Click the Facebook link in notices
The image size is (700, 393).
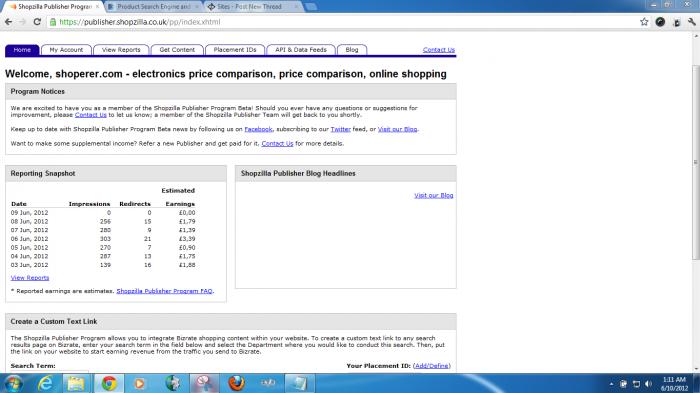click(258, 129)
